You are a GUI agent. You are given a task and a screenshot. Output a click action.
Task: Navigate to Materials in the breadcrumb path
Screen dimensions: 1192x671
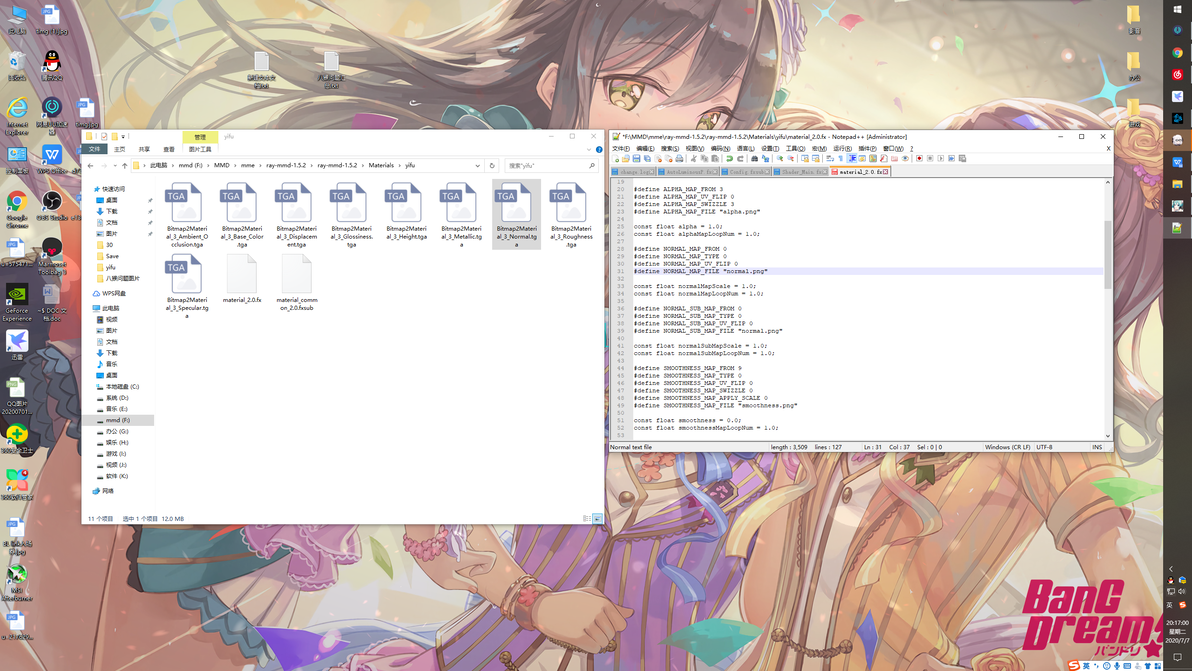(x=381, y=165)
